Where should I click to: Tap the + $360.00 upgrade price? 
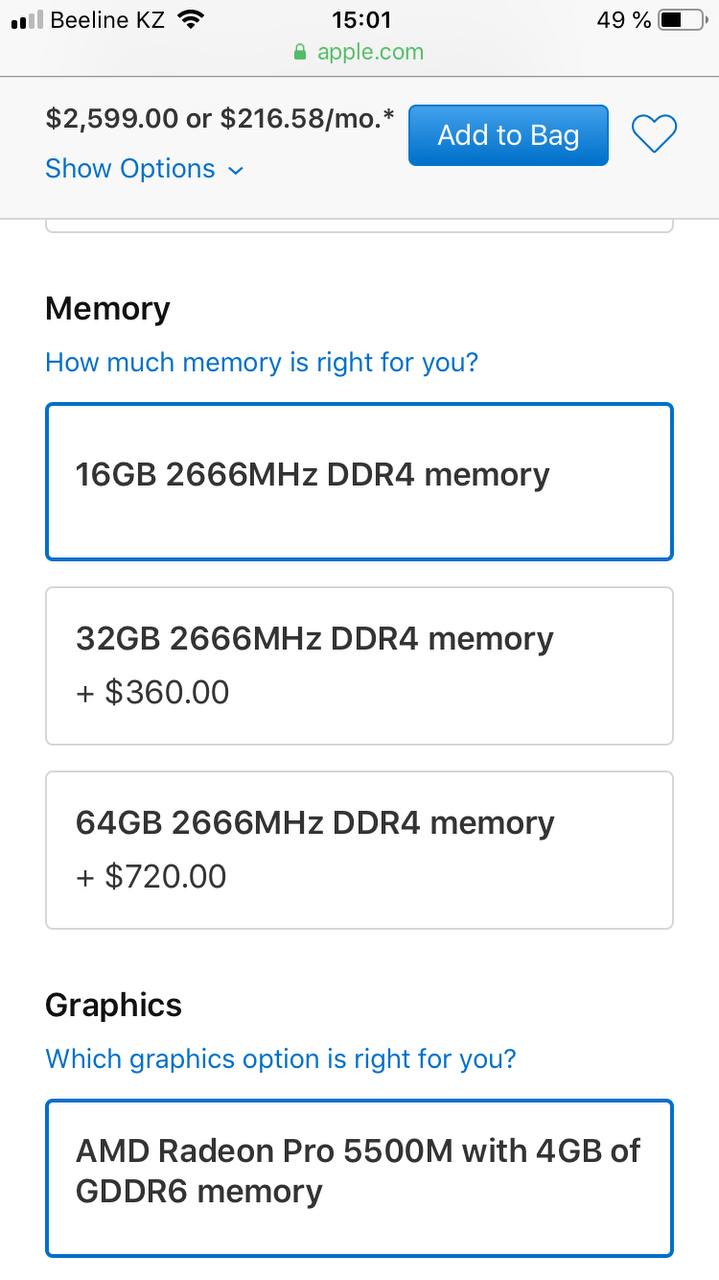[x=153, y=692]
